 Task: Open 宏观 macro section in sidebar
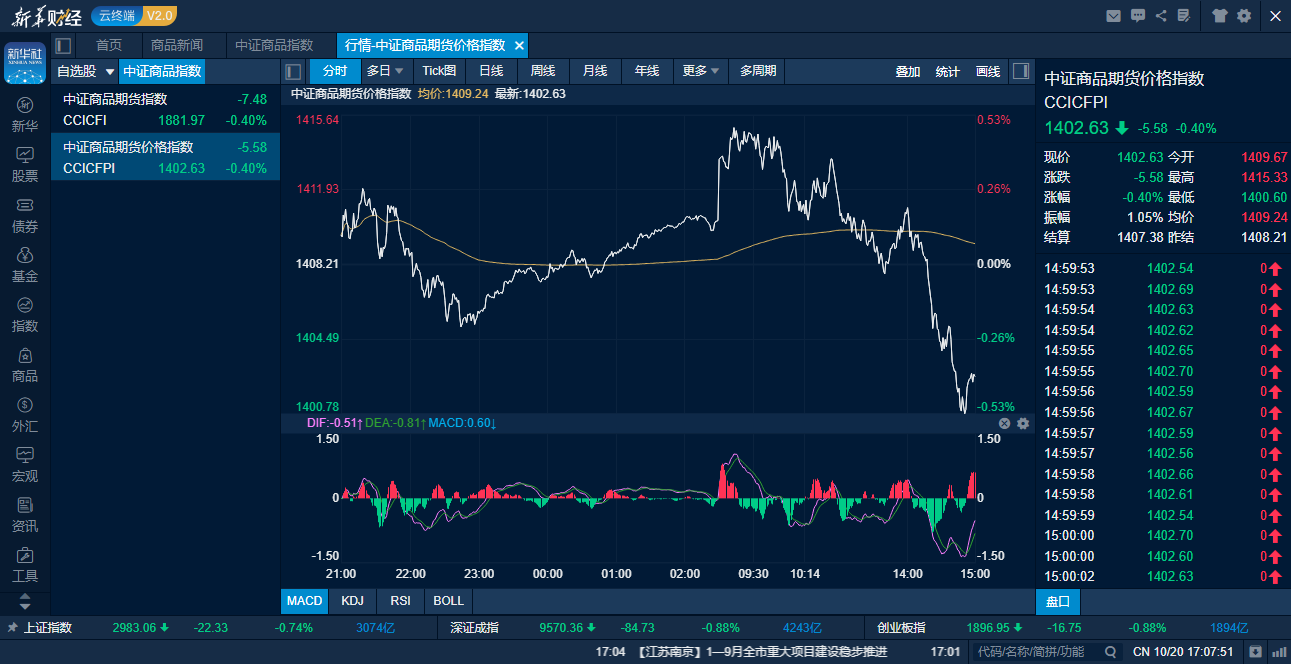coord(25,465)
